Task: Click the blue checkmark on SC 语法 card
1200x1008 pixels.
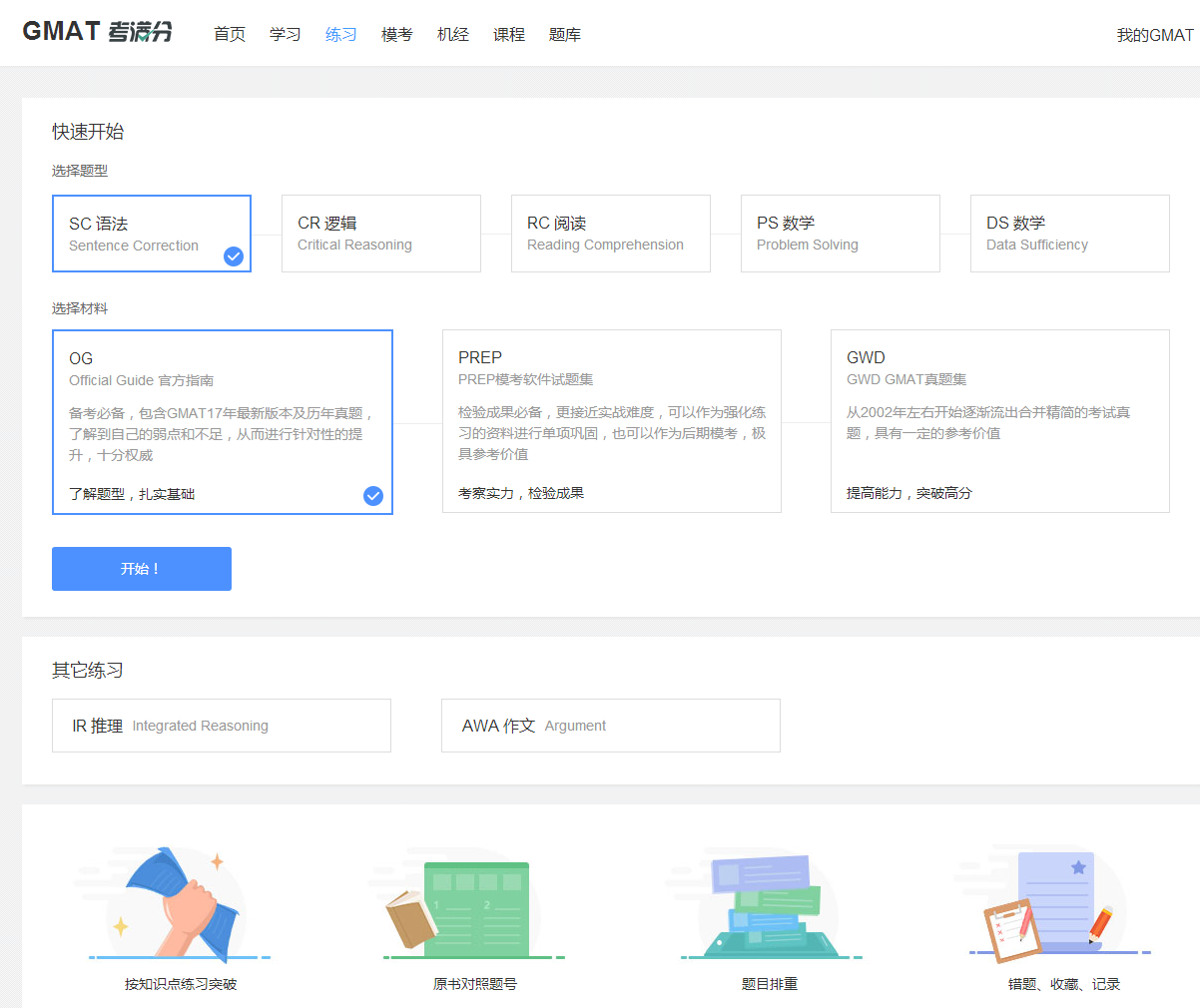Action: [233, 255]
